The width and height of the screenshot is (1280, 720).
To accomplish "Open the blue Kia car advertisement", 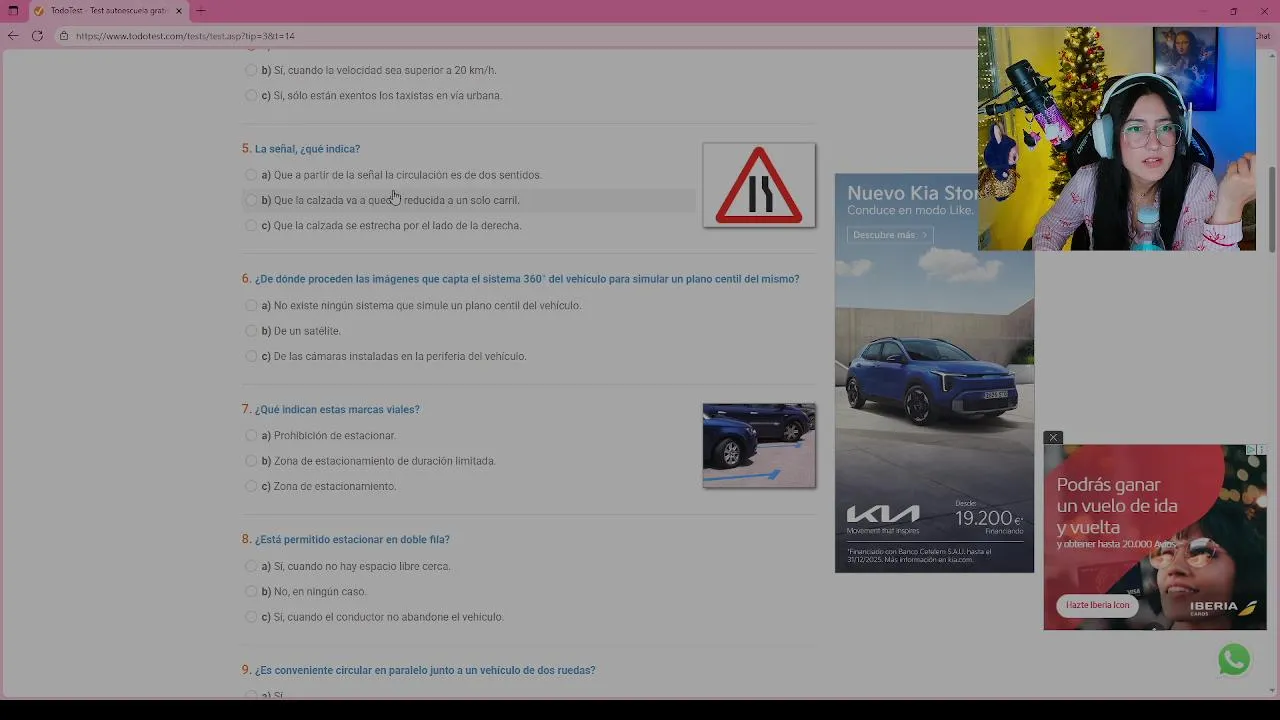I will coord(934,373).
